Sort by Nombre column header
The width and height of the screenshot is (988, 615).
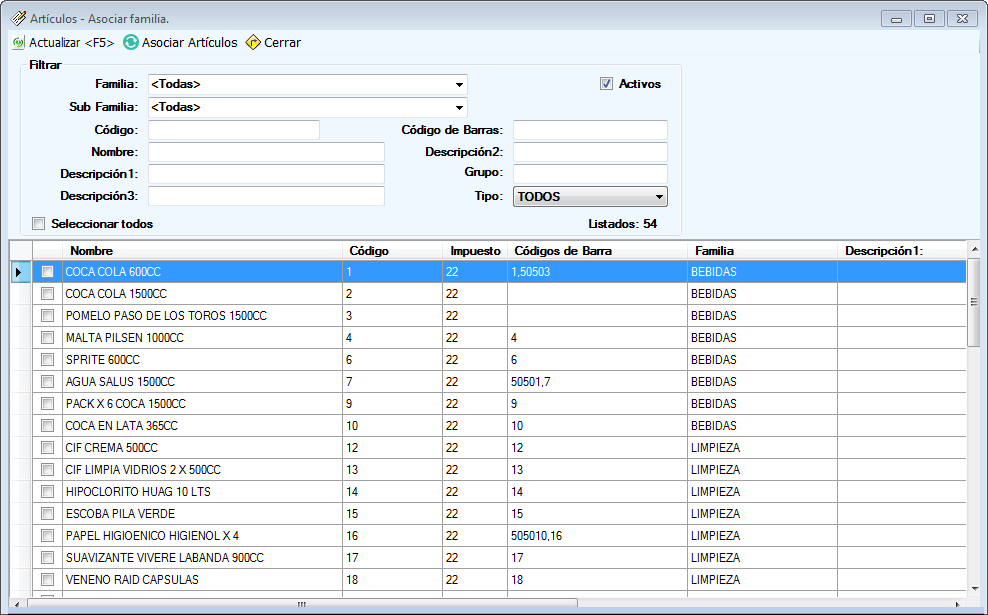(x=202, y=251)
